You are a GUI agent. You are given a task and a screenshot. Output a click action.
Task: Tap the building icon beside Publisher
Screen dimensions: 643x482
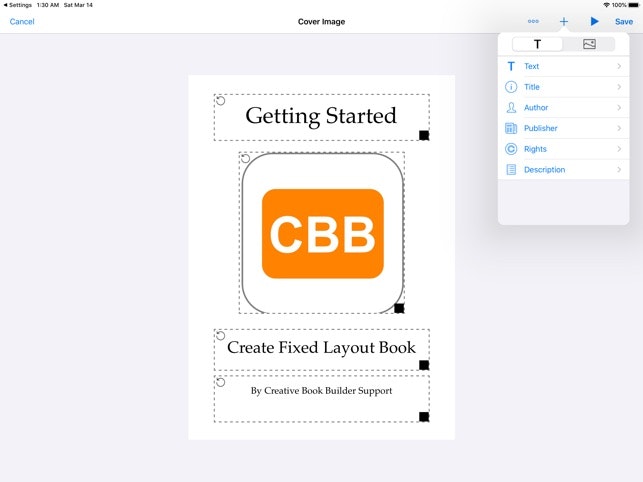(511, 128)
